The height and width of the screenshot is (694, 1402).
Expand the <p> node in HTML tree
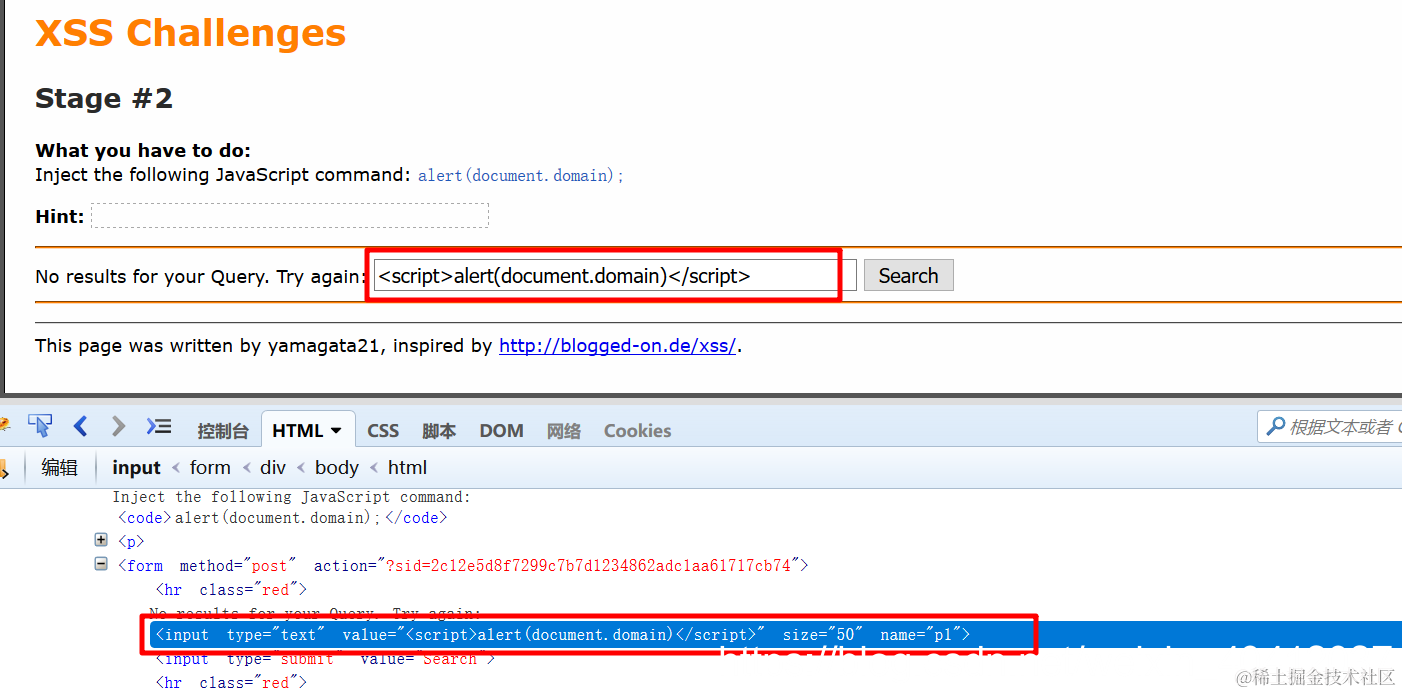[x=100, y=539]
